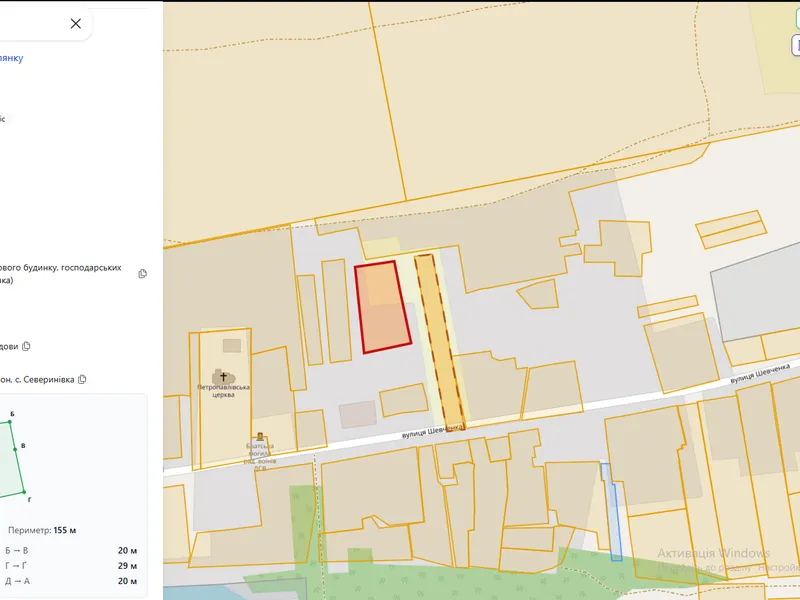Select the blue-outlined narrow parcel

pyautogui.click(x=612, y=512)
